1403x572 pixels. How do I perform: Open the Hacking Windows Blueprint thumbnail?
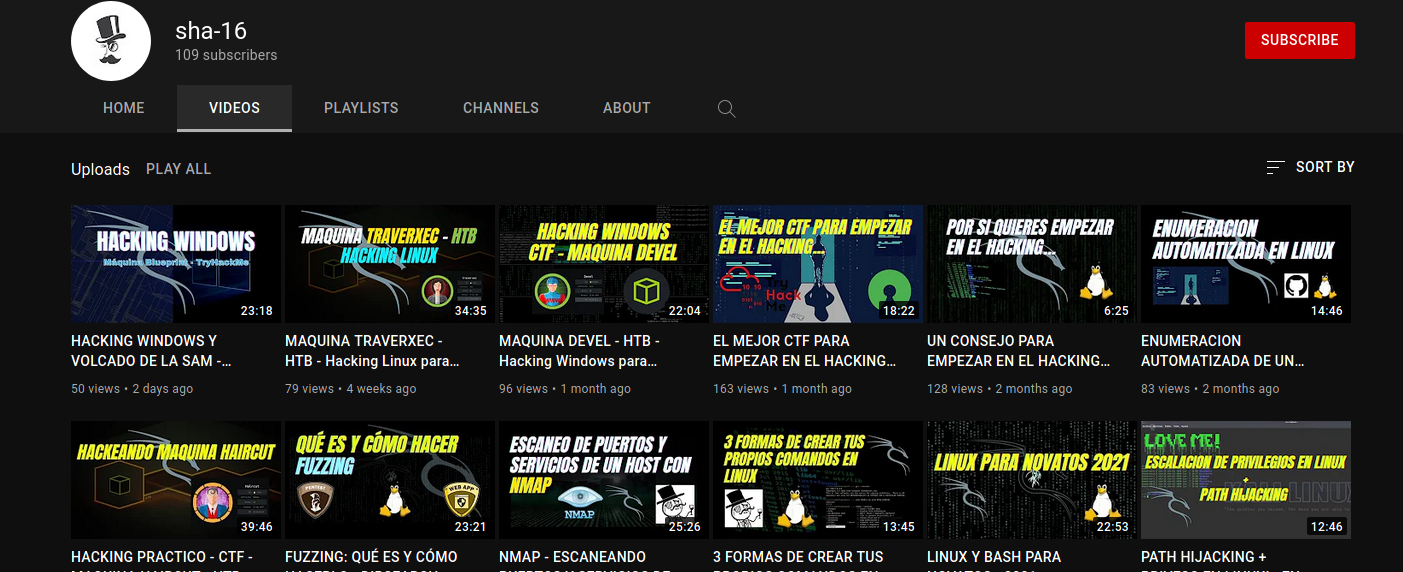point(176,264)
